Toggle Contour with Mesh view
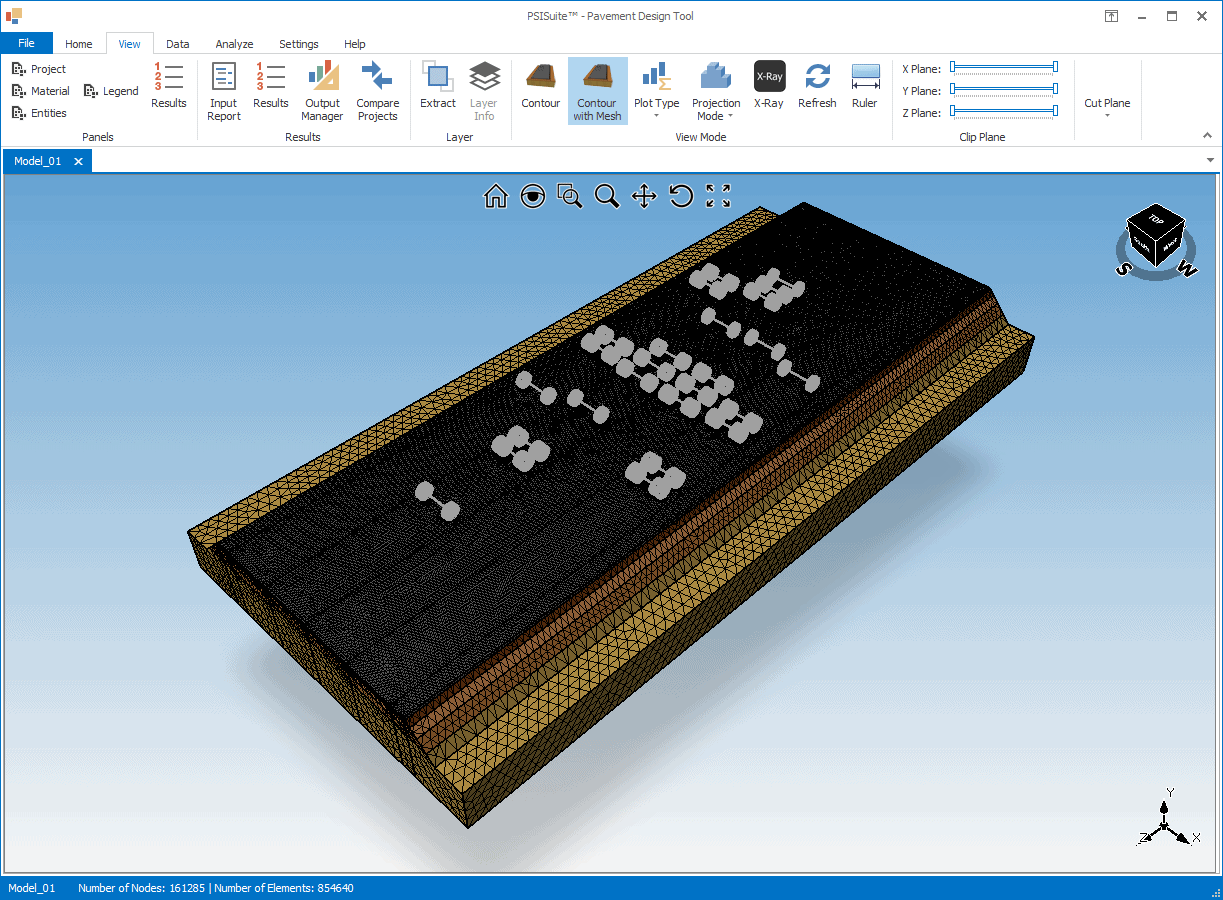Image resolution: width=1223 pixels, height=900 pixels. [x=597, y=92]
